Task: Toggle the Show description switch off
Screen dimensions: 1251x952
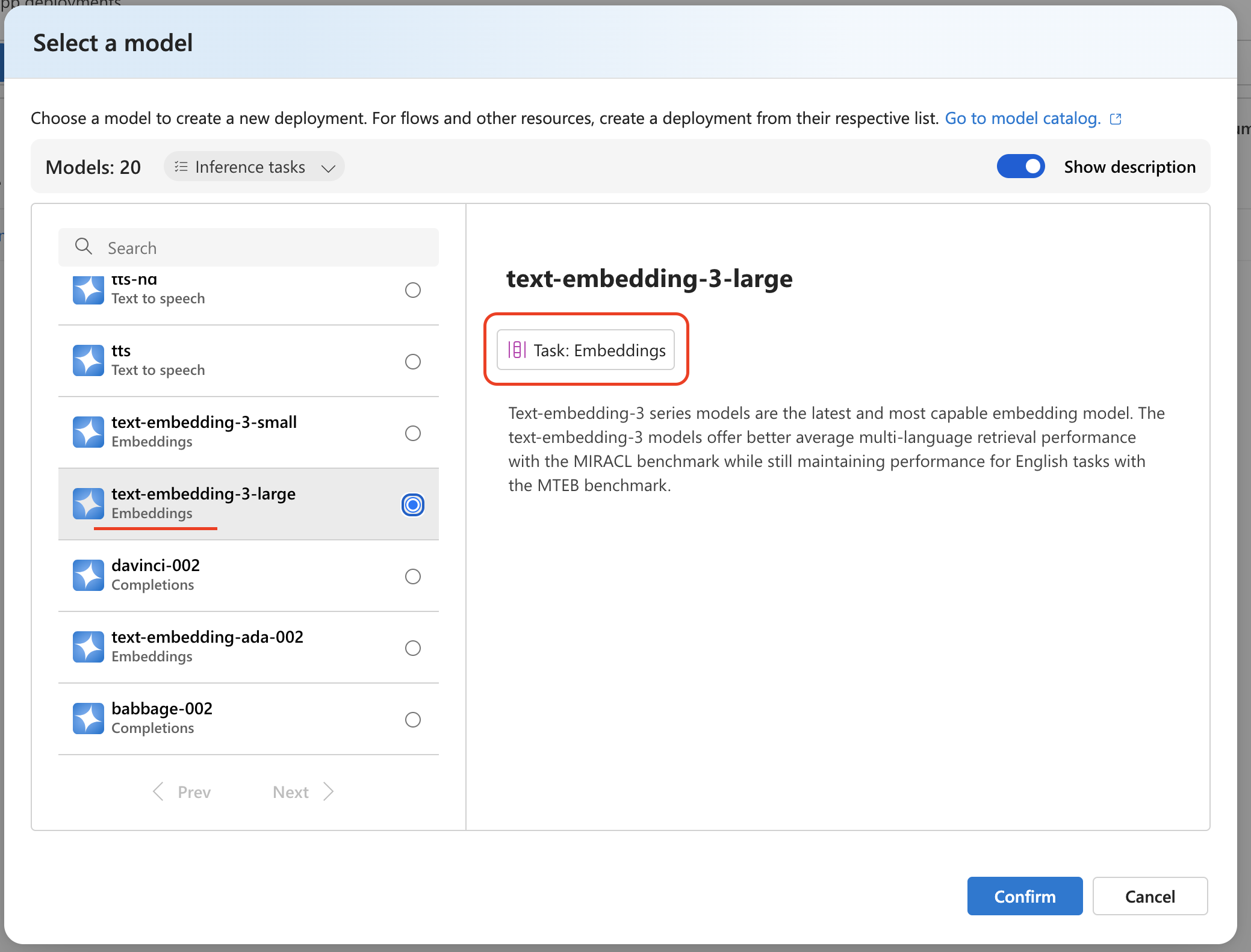Action: click(1020, 167)
